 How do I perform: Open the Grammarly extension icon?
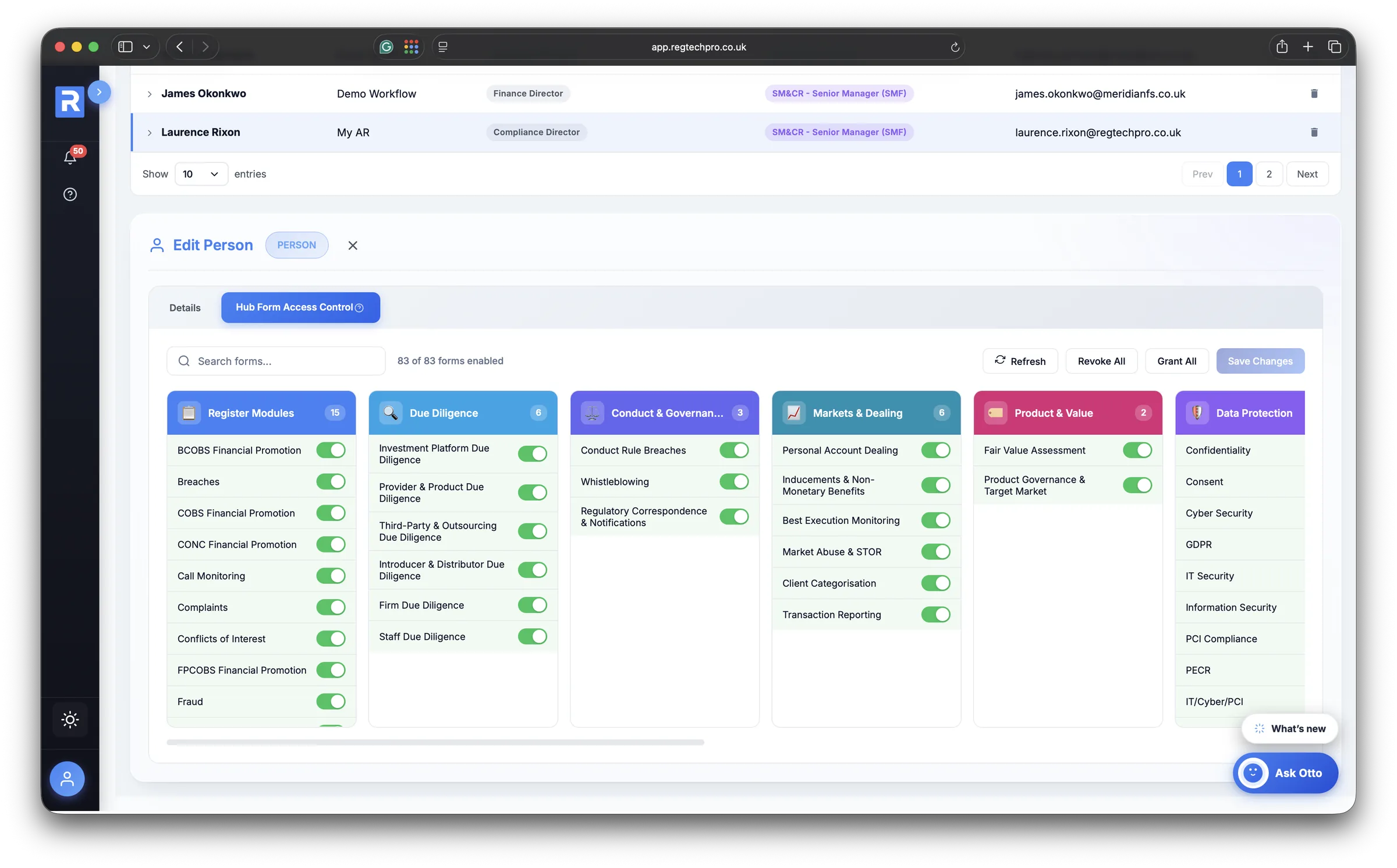click(x=387, y=47)
